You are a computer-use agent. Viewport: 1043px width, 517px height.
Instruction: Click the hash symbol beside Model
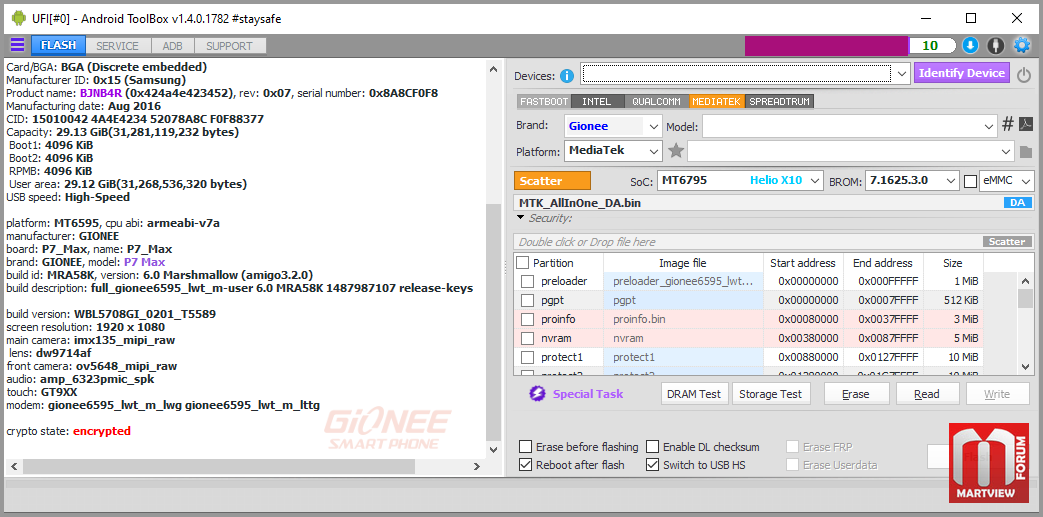1008,124
